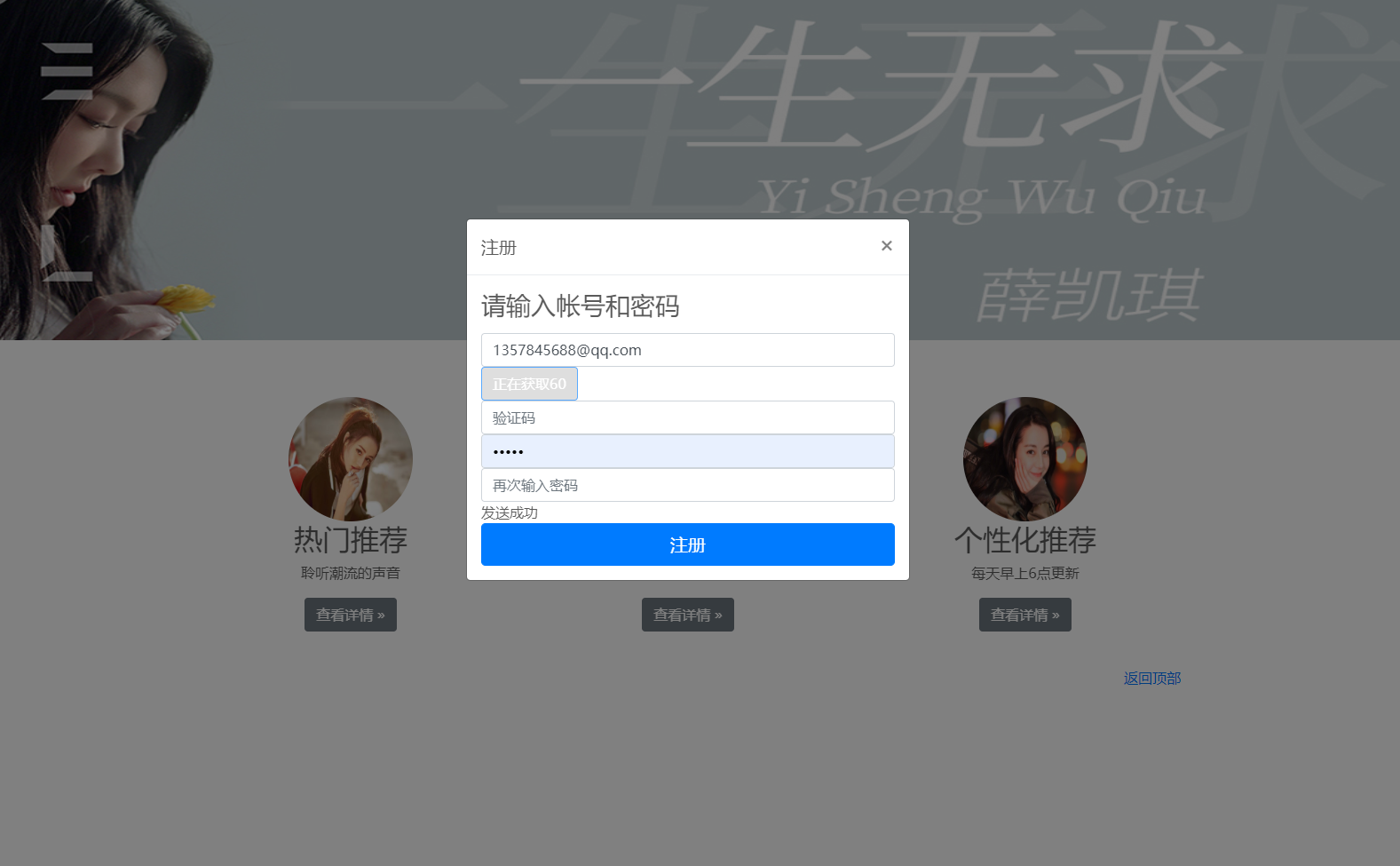The image size is (1400, 866).
Task: Click the 个性化推荐 round avatar image
Action: click(x=1025, y=459)
